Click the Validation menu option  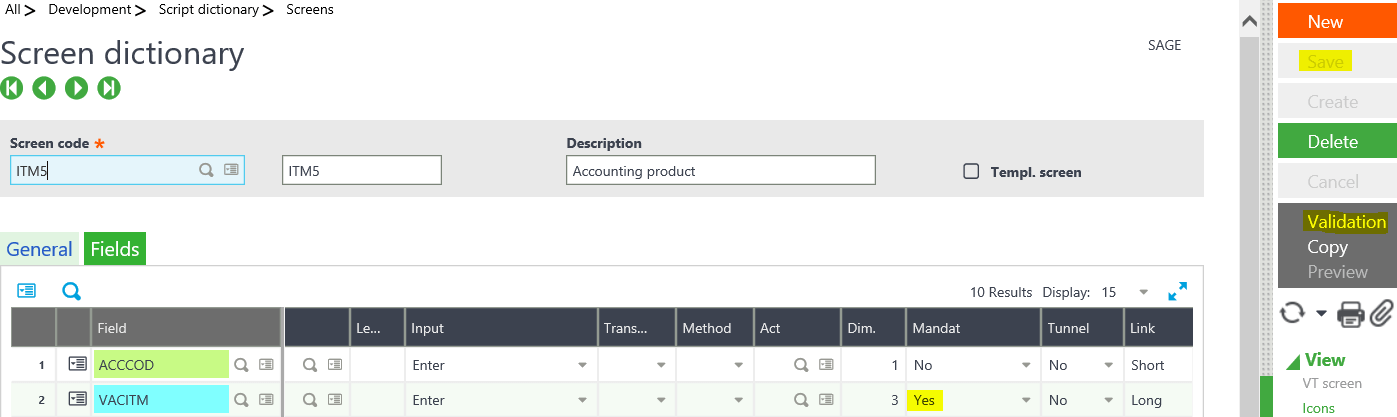[1346, 222]
